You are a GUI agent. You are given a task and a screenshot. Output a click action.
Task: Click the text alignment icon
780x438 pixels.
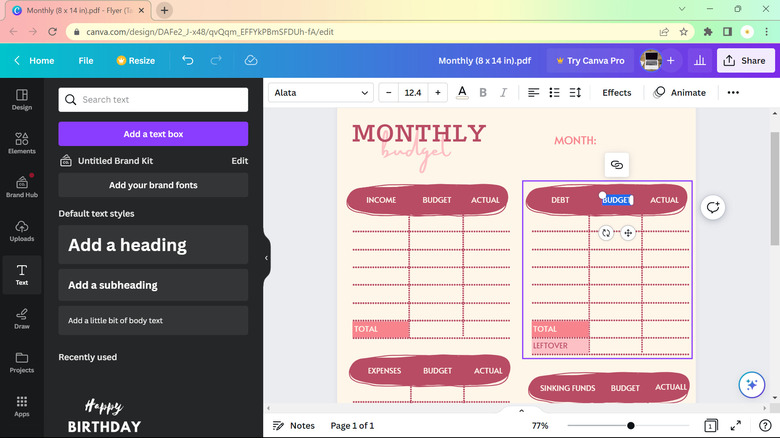point(533,93)
